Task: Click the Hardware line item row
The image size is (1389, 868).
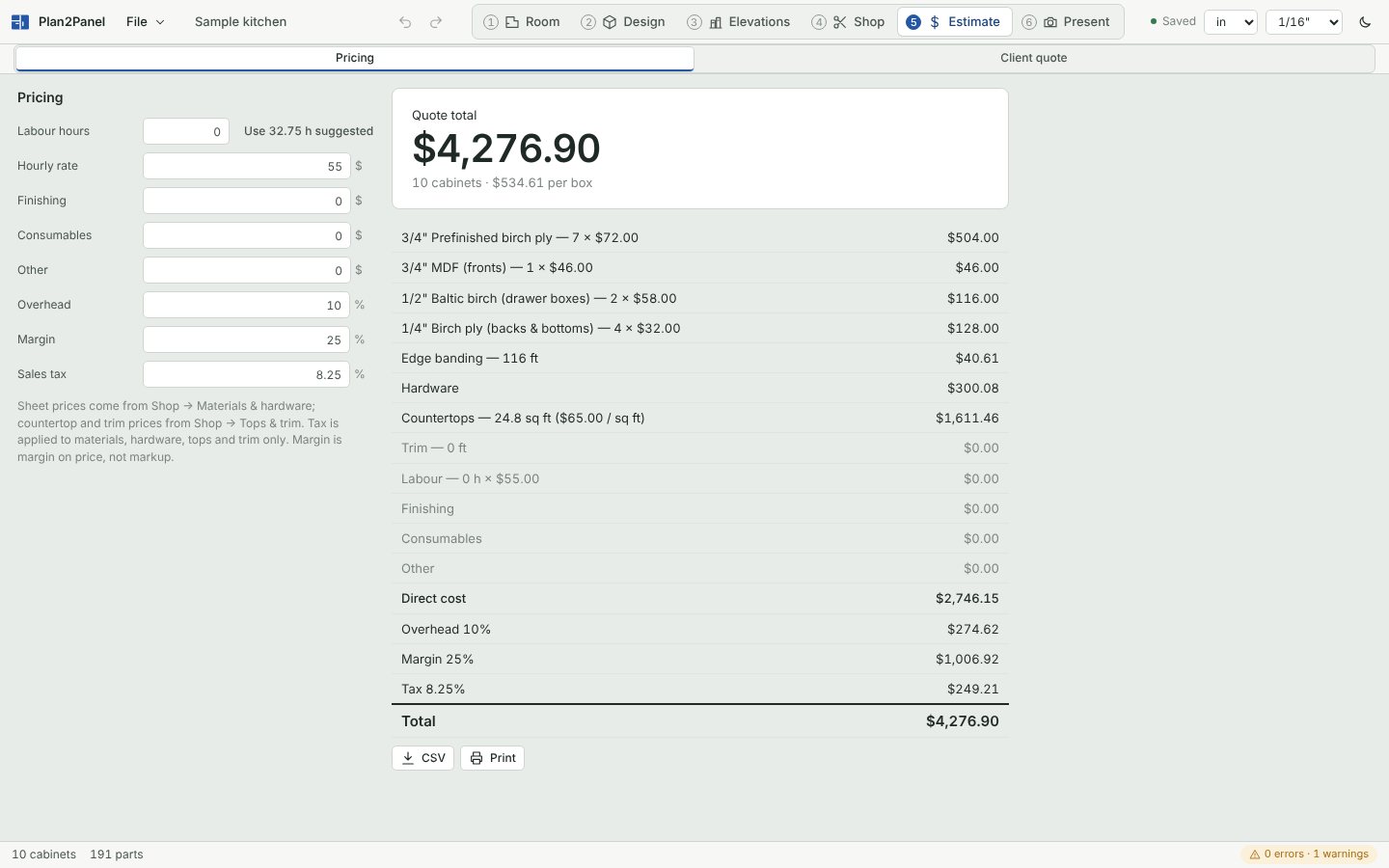Action: (700, 388)
